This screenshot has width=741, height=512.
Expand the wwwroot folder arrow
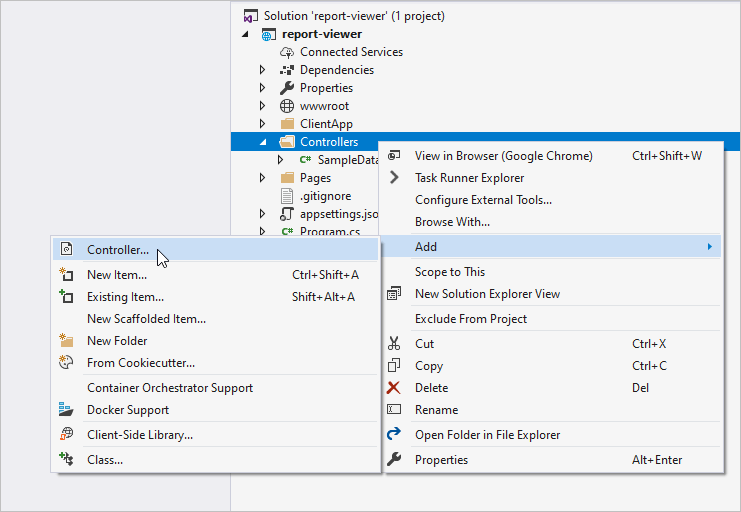[263, 106]
